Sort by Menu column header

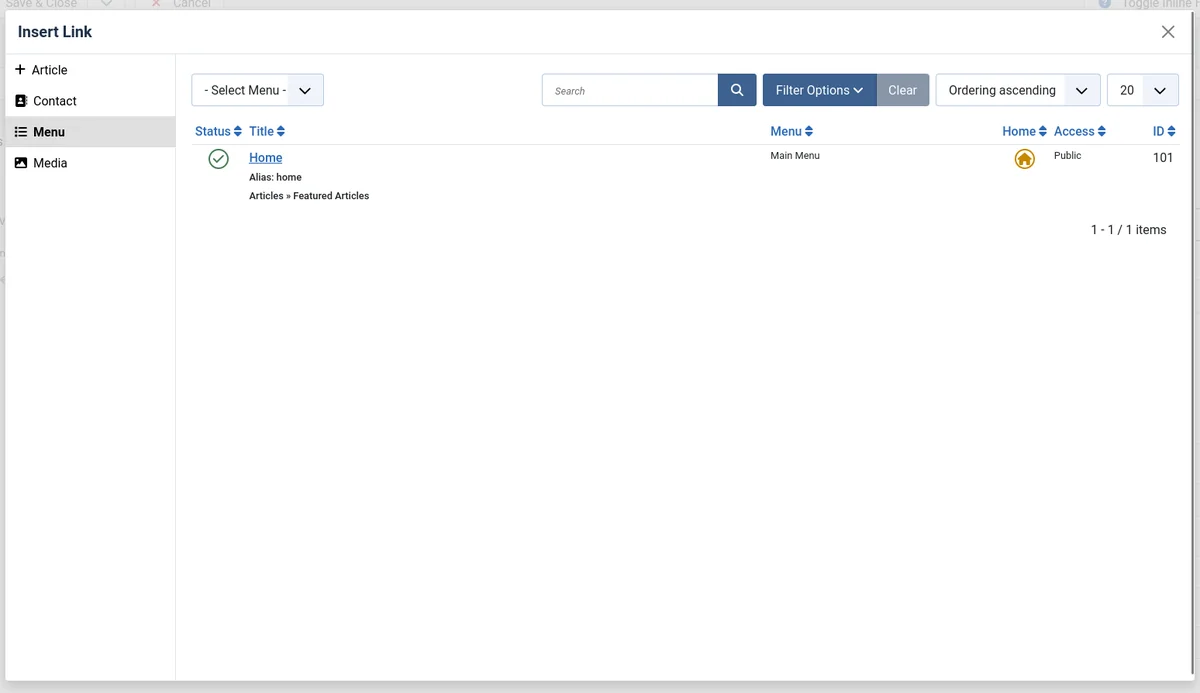(x=791, y=131)
